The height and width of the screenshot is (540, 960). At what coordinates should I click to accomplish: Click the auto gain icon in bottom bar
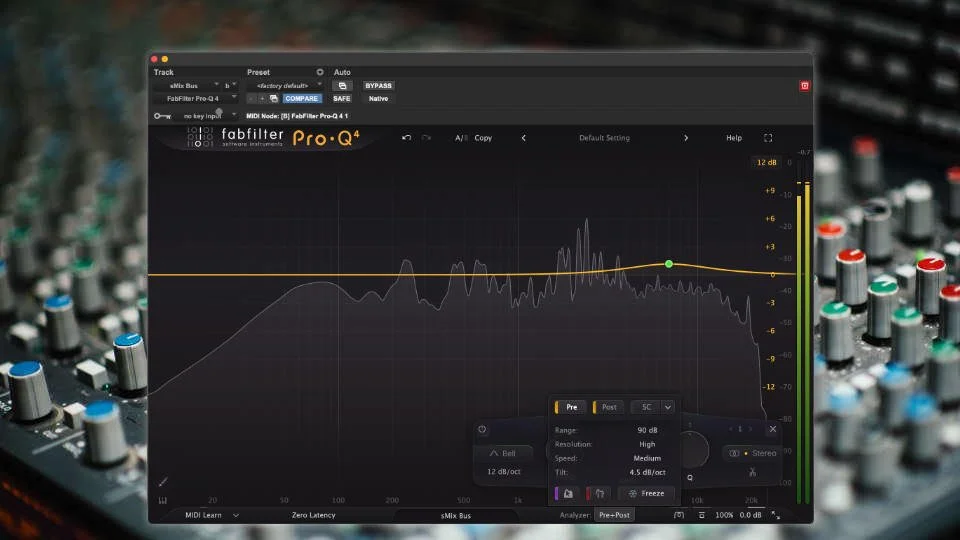coord(702,515)
